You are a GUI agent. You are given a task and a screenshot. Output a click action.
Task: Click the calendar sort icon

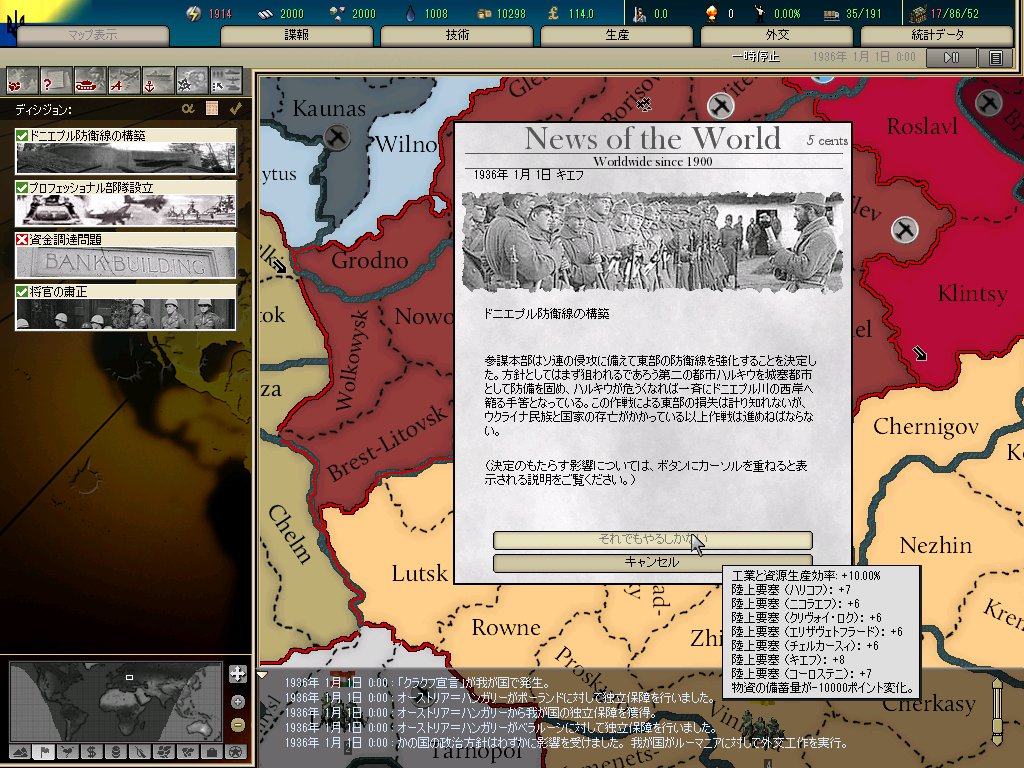point(212,108)
